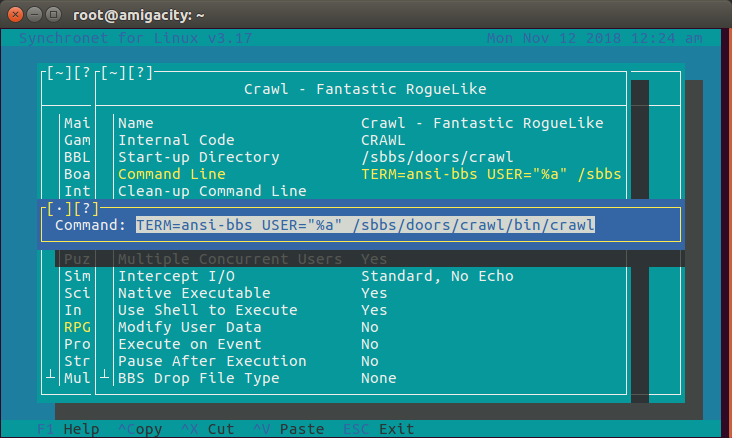Select the 'Str' entry in left list
Screen dimensions: 732x438
(77, 361)
